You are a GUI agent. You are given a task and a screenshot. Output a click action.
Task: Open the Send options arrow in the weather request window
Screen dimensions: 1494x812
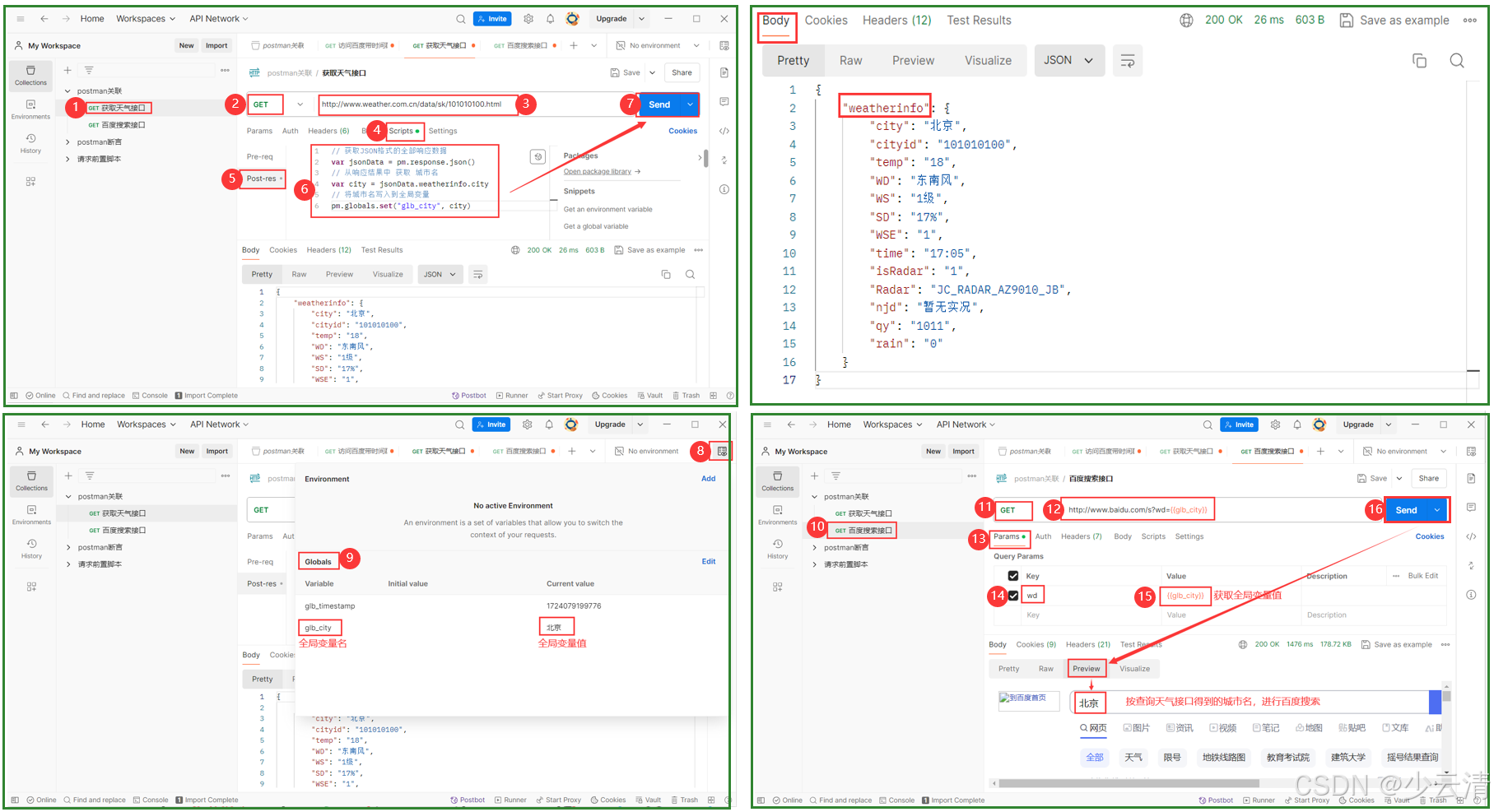690,104
